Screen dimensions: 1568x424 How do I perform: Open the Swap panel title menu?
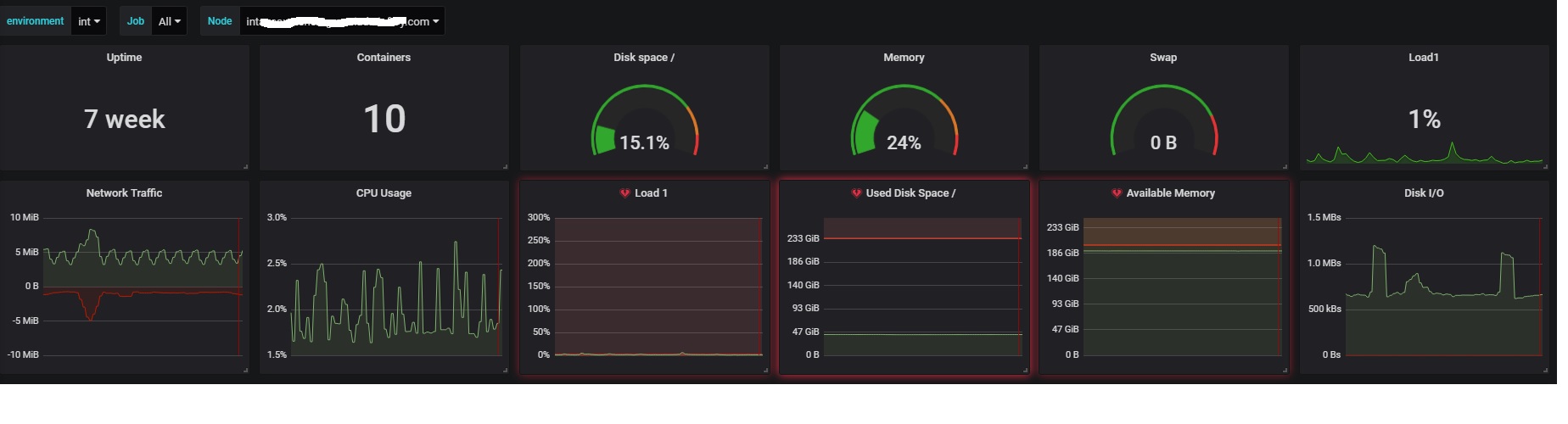pos(1163,58)
